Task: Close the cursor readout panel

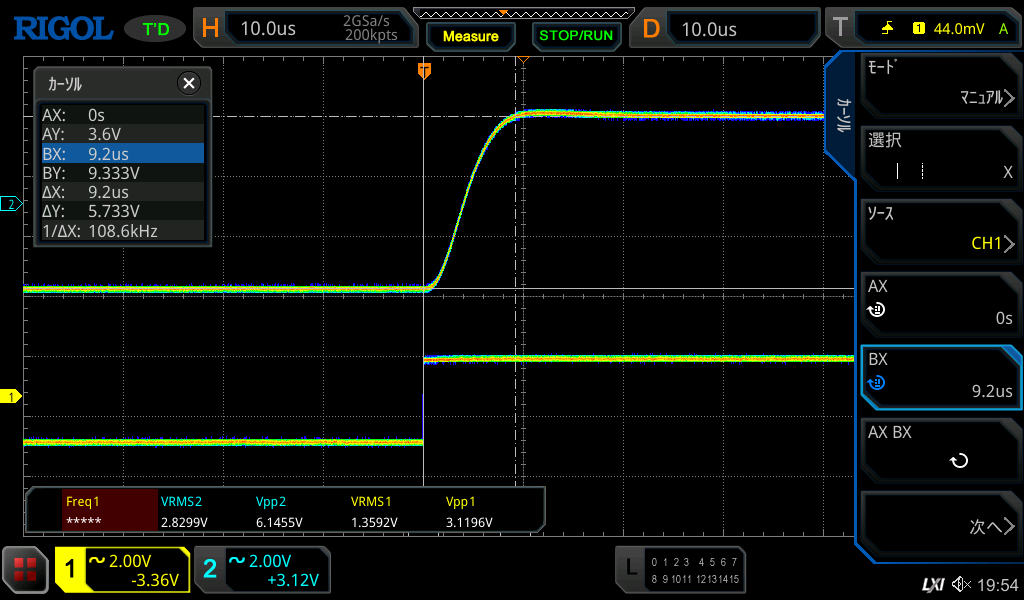Action: [188, 84]
